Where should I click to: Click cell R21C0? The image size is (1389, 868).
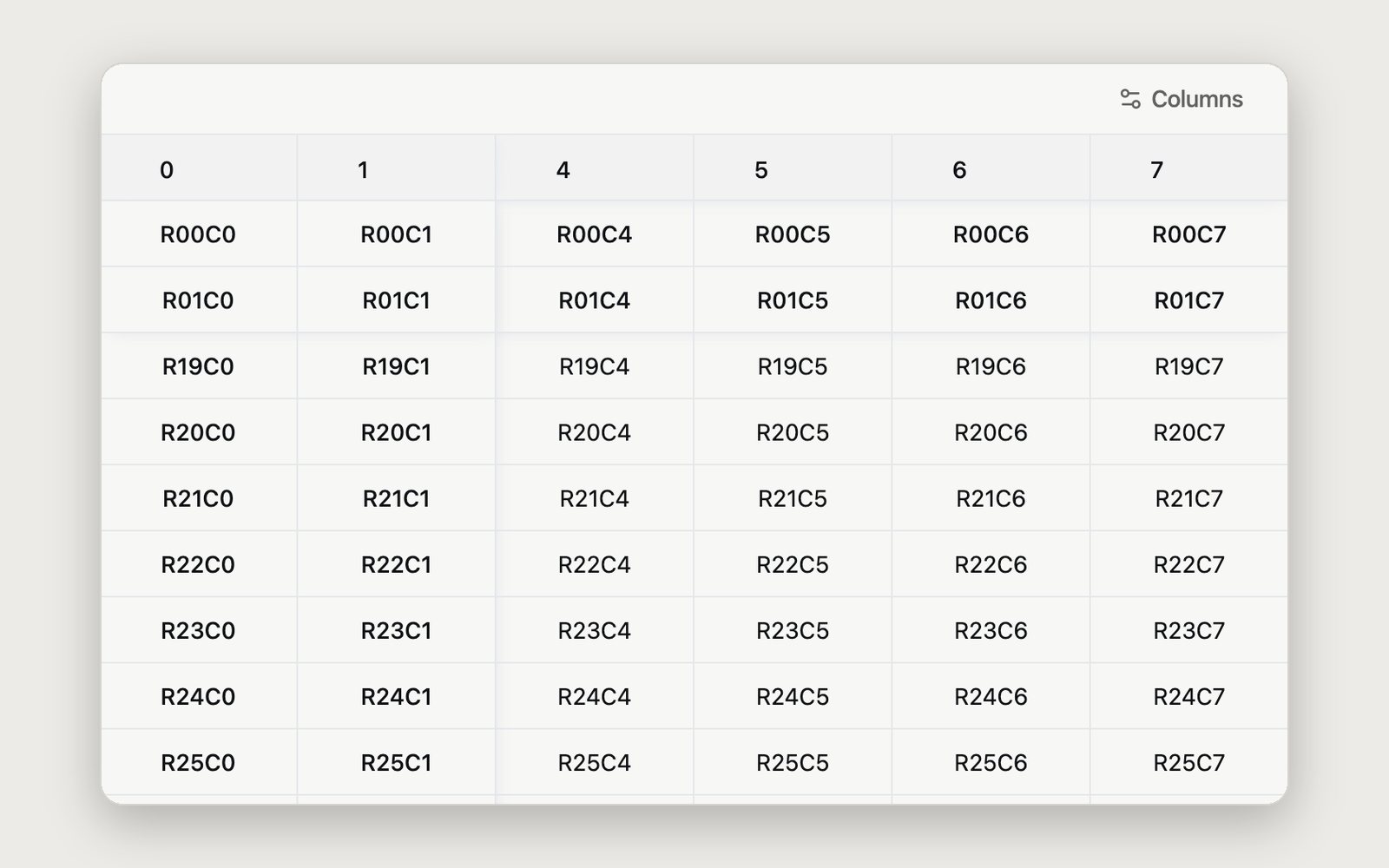[199, 498]
